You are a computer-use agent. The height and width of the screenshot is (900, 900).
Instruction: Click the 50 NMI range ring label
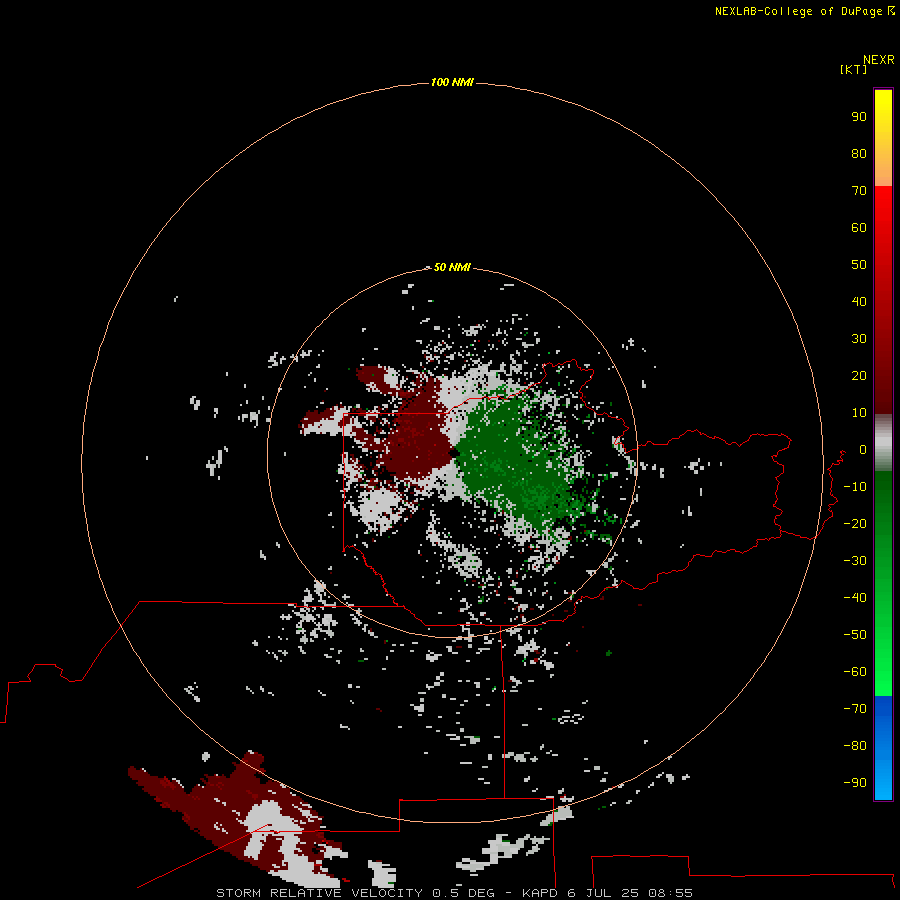pyautogui.click(x=452, y=267)
